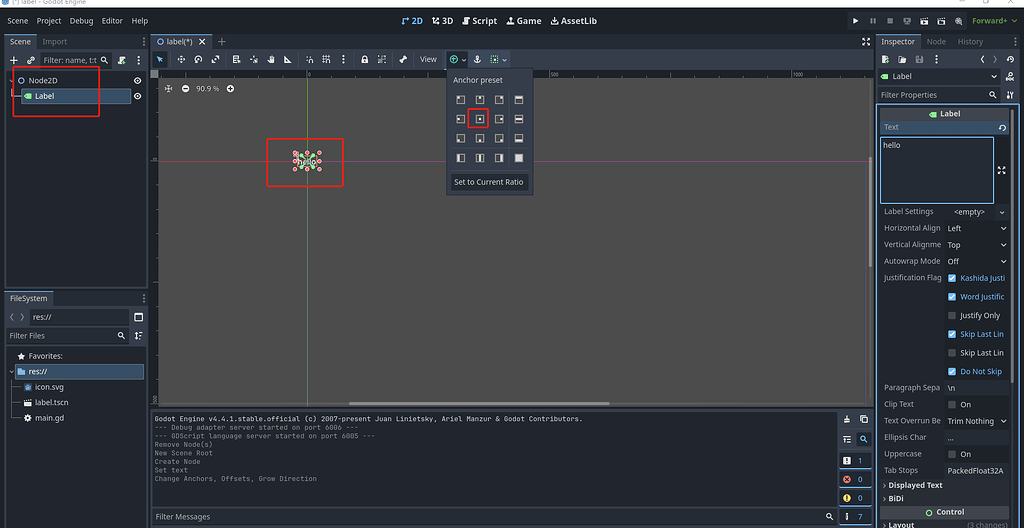1024x528 pixels.
Task: Open the Label object selector dropdown
Action: [938, 76]
